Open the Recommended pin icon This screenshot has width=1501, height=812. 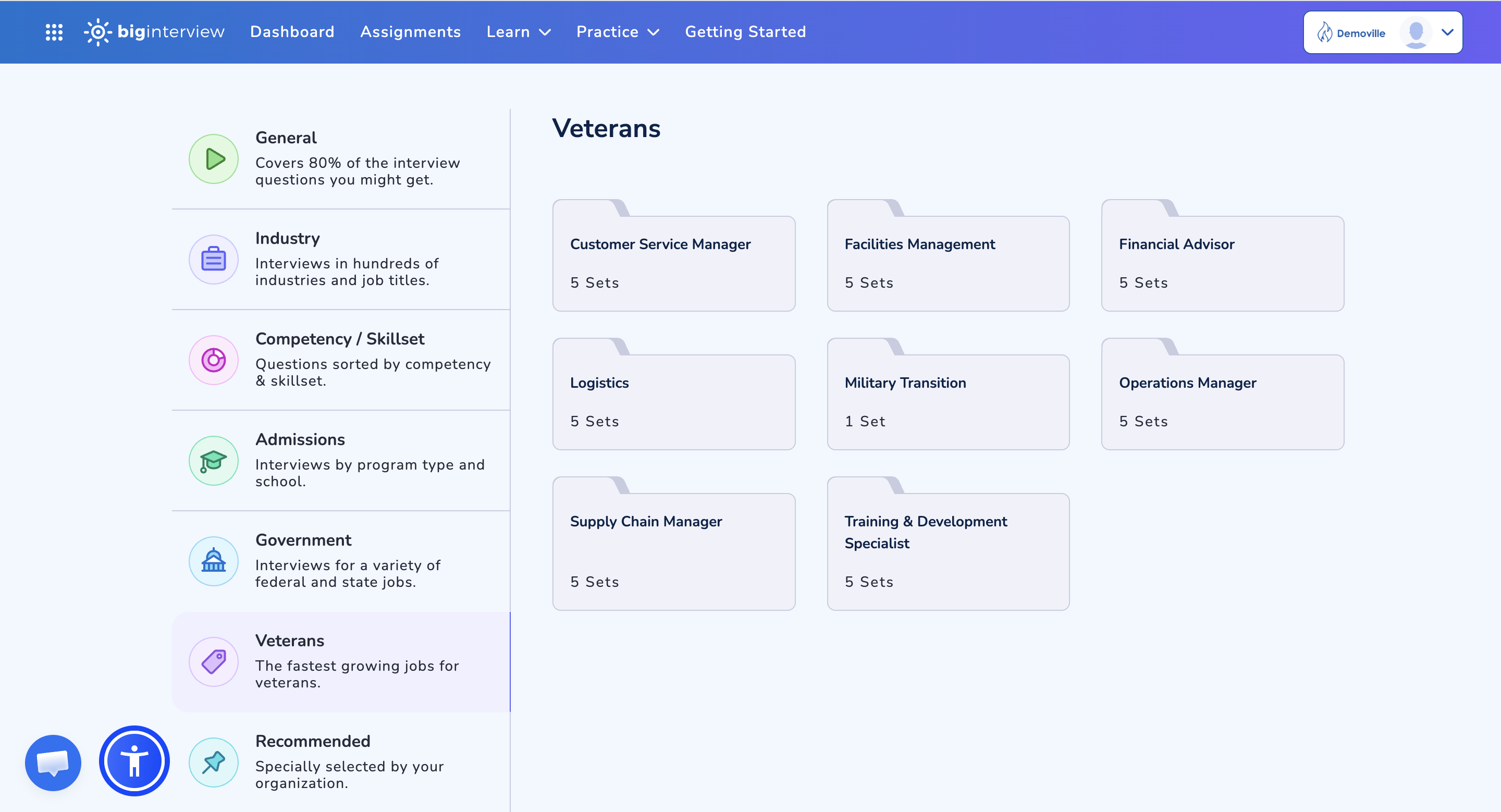coord(213,761)
